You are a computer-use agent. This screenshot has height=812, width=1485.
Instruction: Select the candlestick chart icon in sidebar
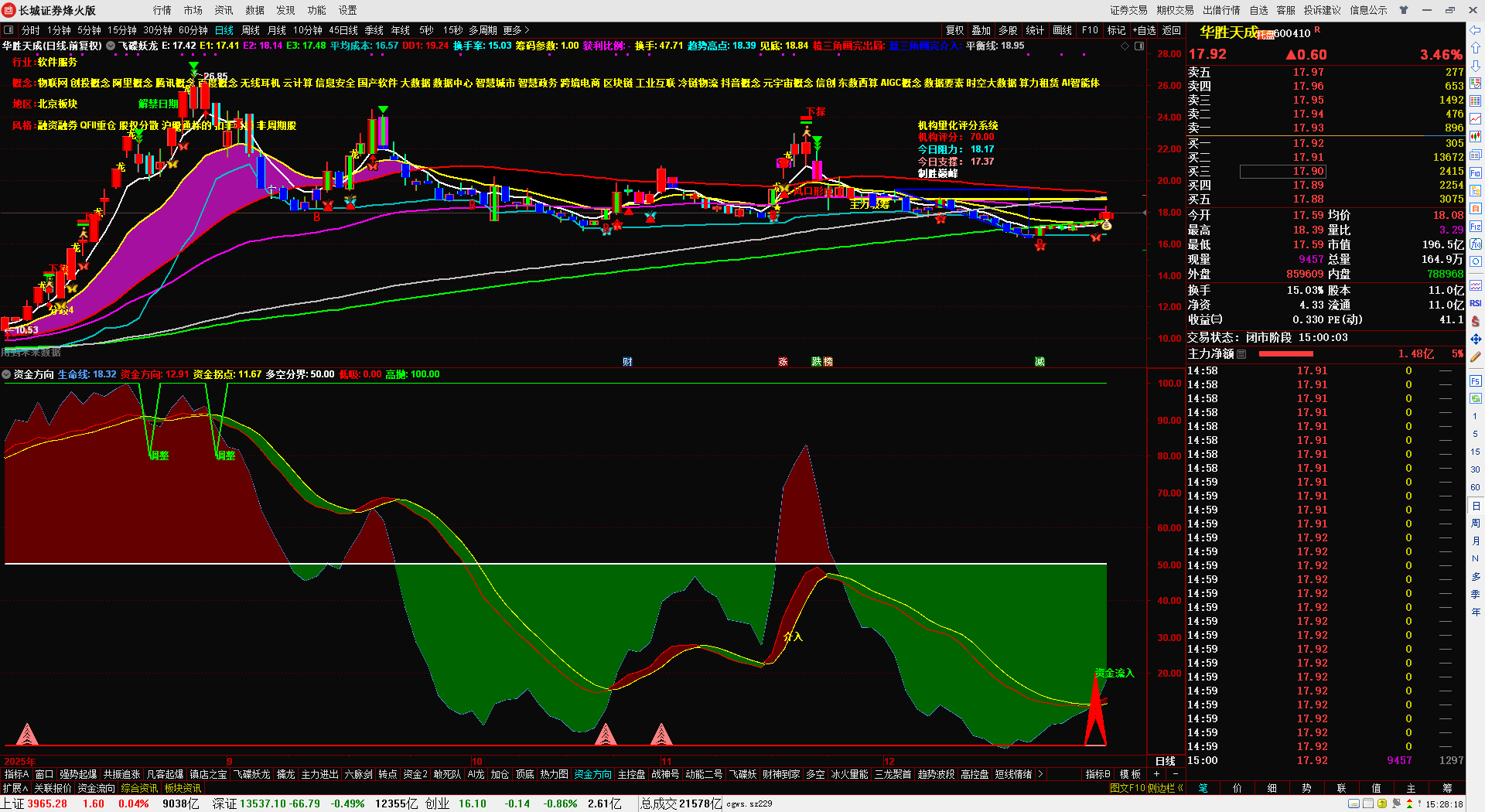(x=1475, y=137)
